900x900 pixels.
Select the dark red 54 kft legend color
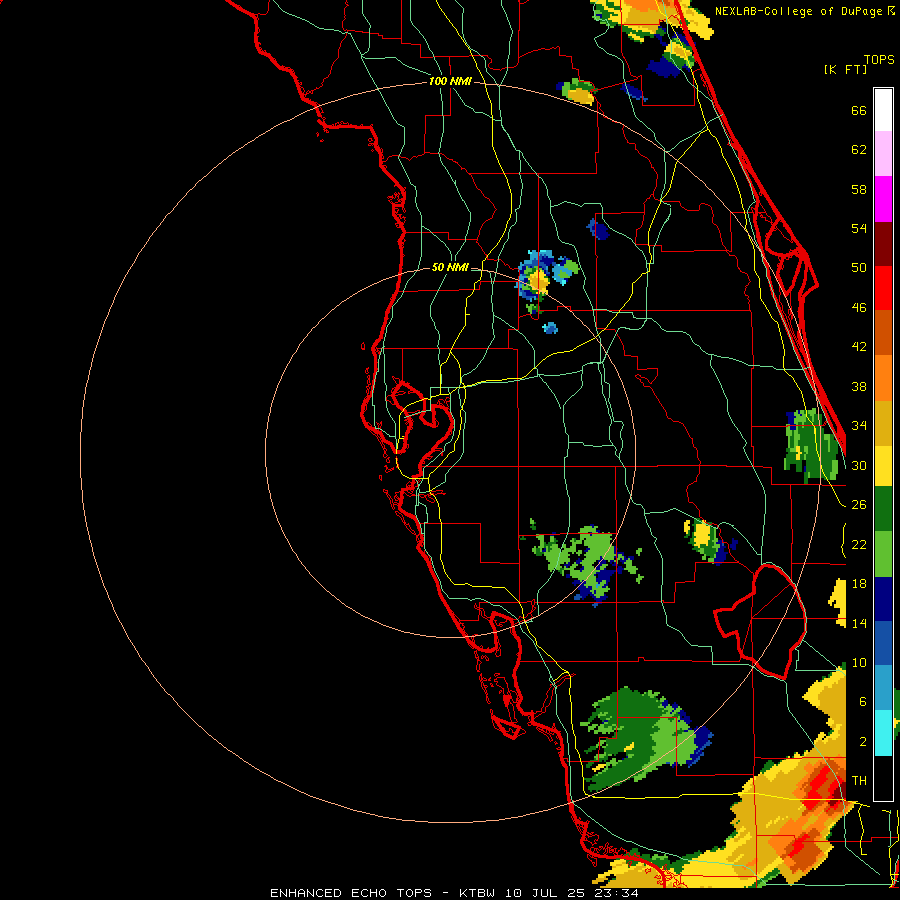click(x=883, y=244)
